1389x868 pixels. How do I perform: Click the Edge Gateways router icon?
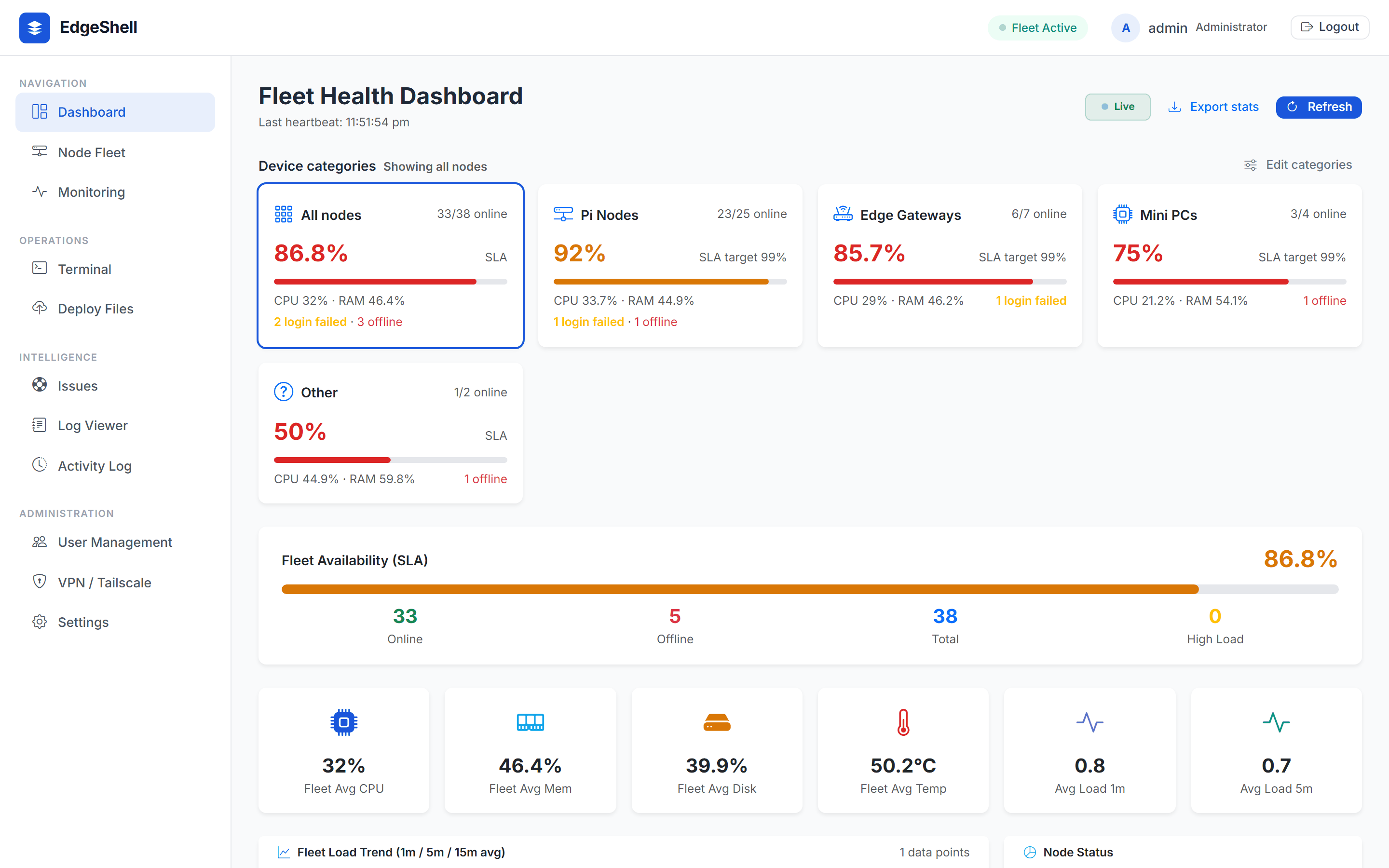pos(843,214)
